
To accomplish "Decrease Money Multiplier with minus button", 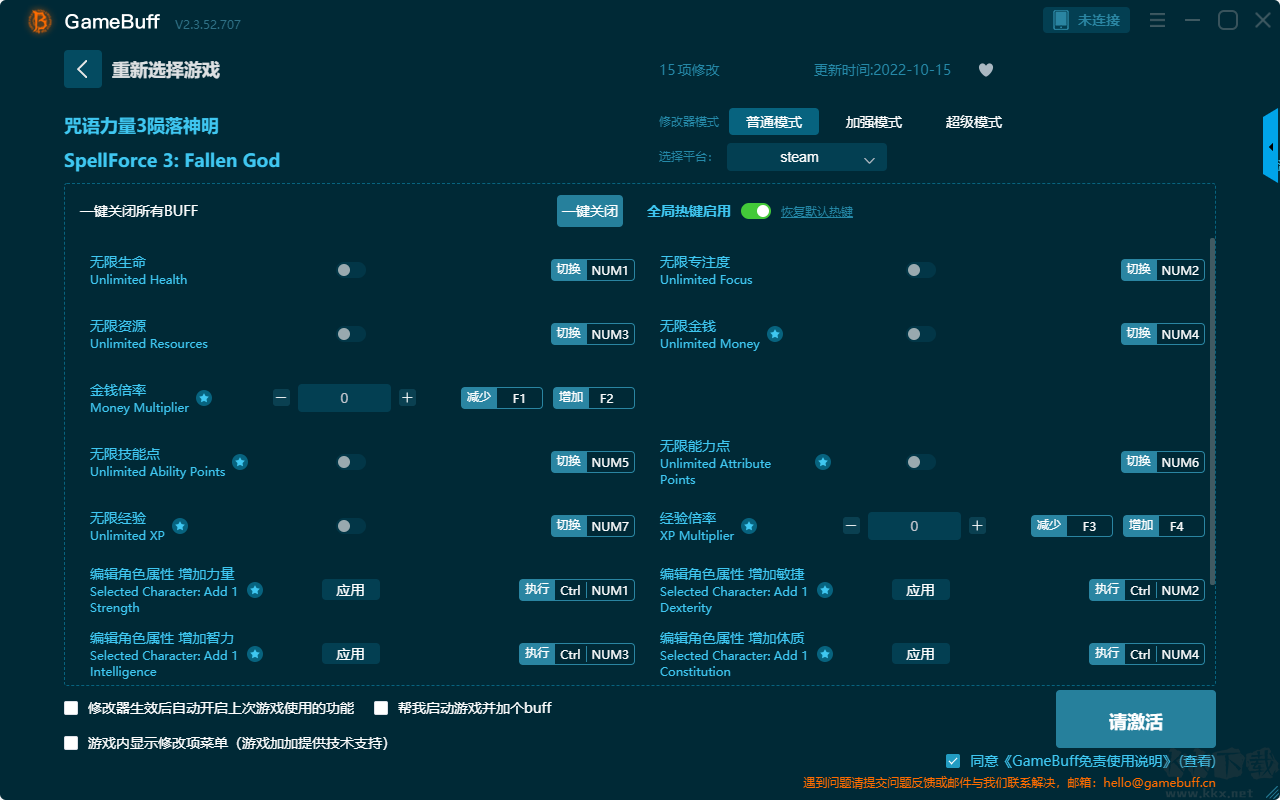I will click(x=281, y=398).
